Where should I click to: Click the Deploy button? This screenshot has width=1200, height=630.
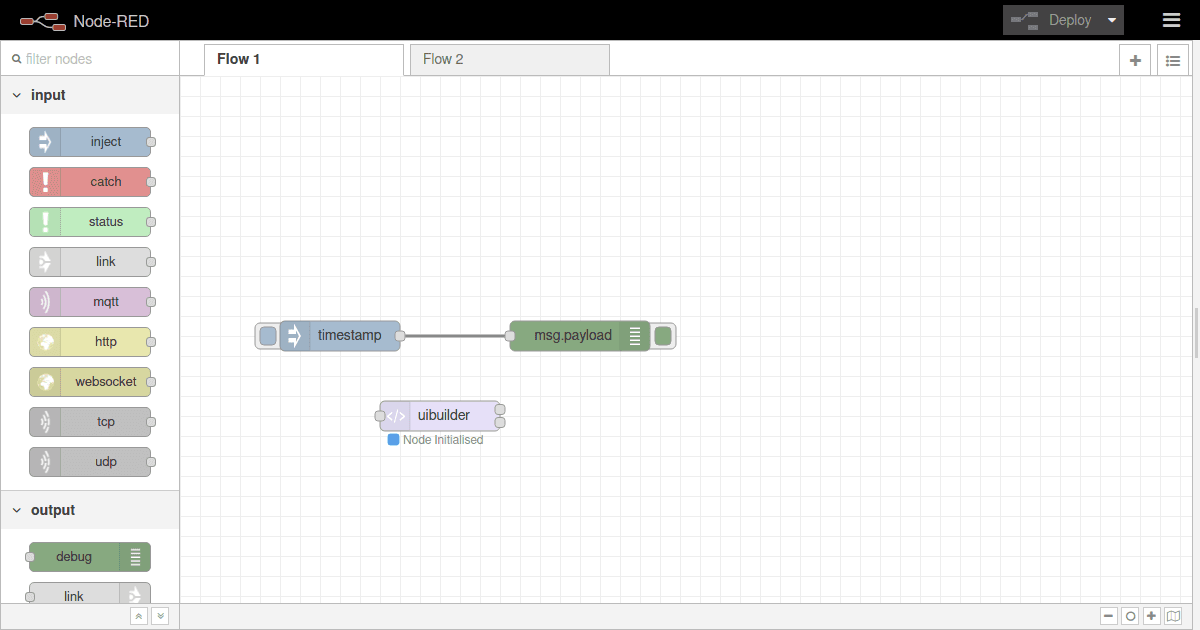(1062, 19)
